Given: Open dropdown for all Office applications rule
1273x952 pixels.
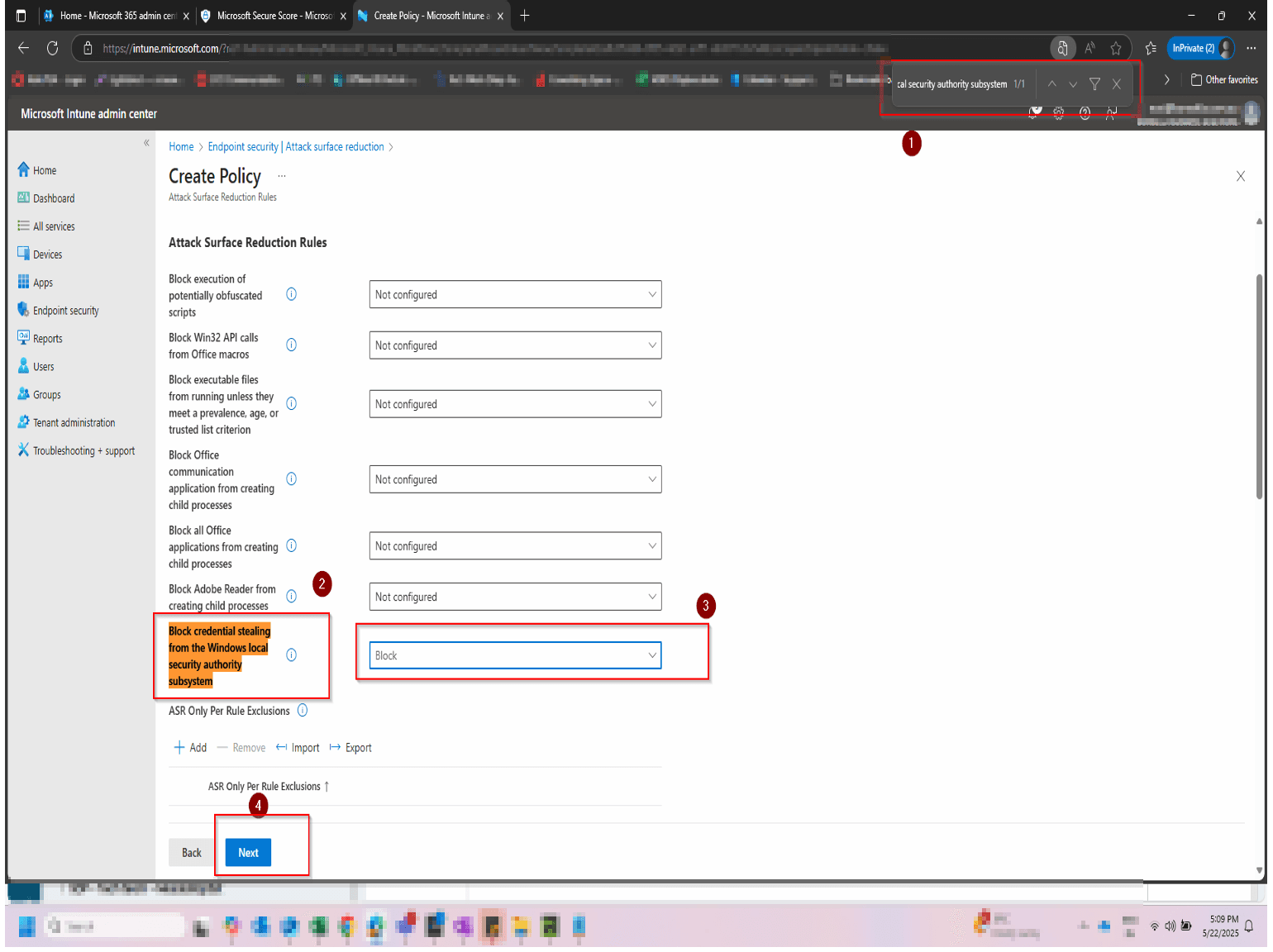Looking at the screenshot, I should pyautogui.click(x=515, y=546).
